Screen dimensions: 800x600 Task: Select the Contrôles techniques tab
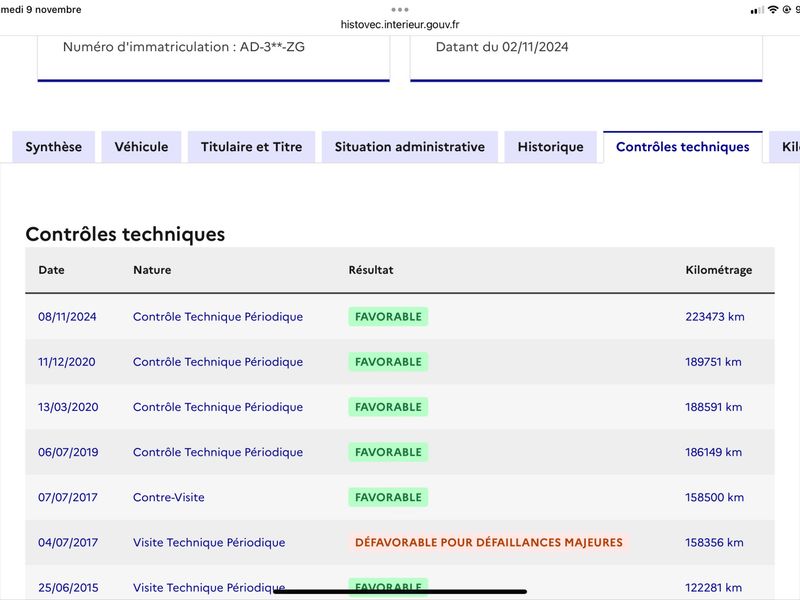coord(683,147)
